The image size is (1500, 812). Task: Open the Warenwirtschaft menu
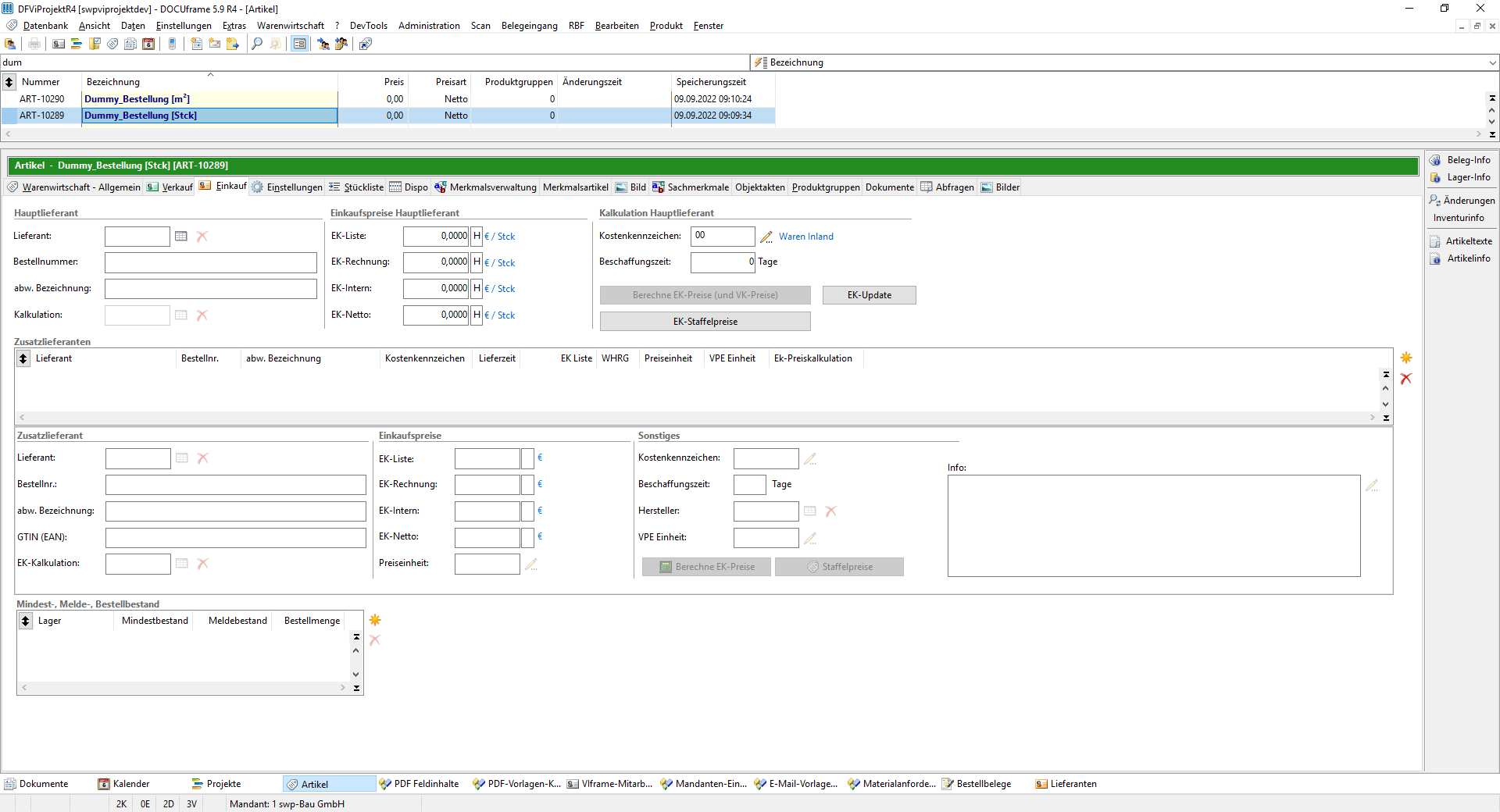point(291,26)
